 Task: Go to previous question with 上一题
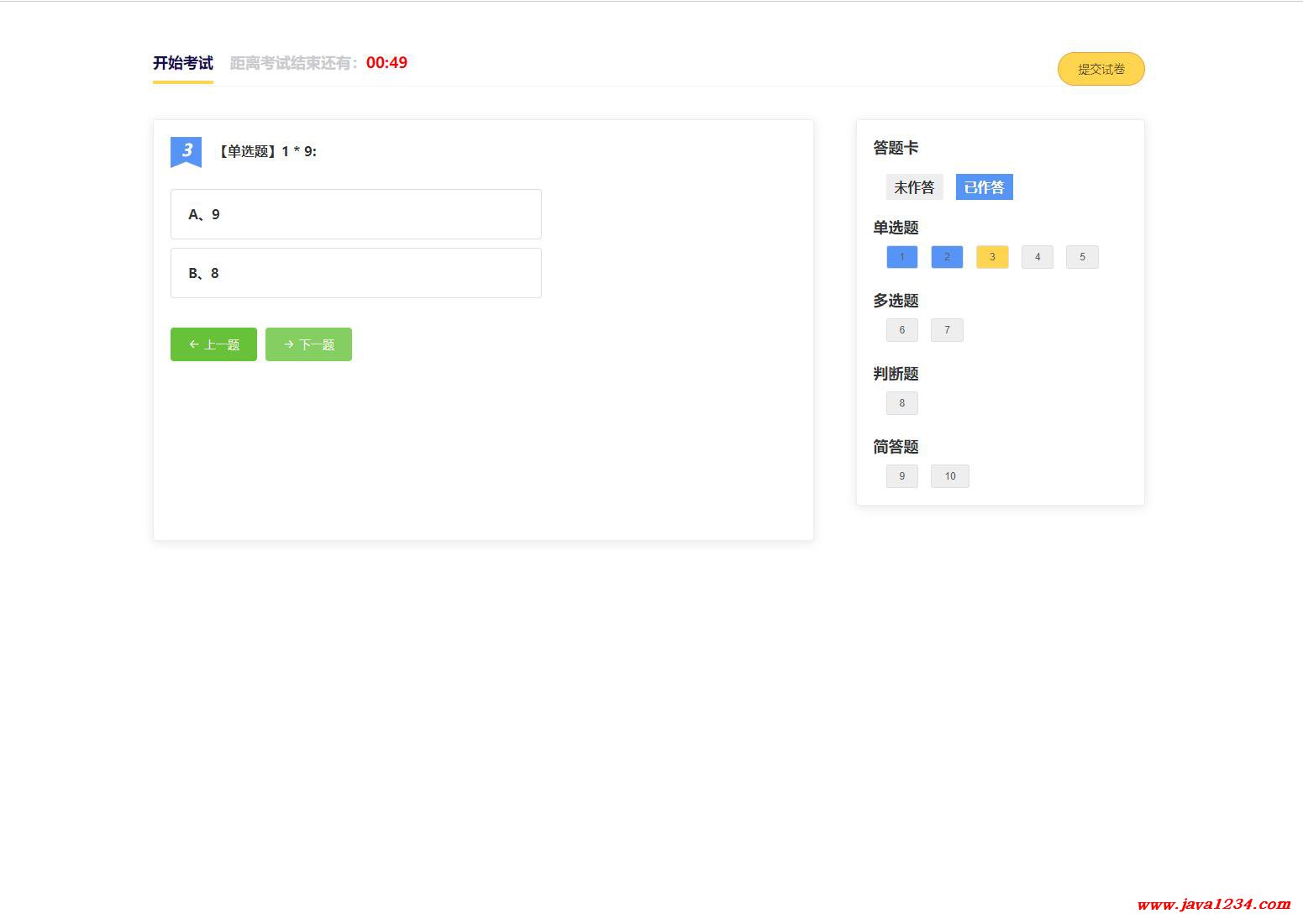click(213, 344)
